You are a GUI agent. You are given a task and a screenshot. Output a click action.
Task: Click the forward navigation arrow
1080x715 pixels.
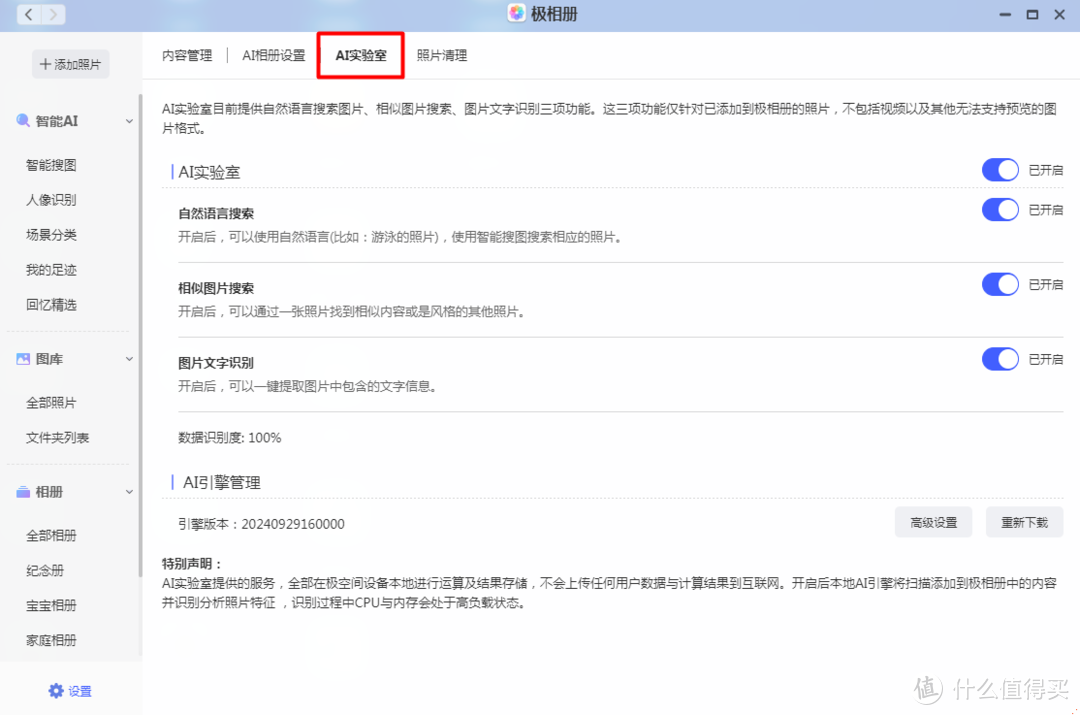coord(52,15)
